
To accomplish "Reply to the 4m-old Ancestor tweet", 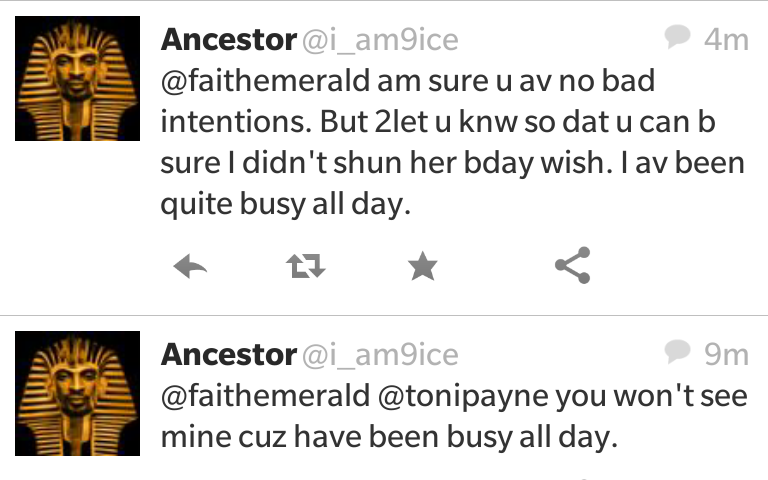I will click(190, 266).
